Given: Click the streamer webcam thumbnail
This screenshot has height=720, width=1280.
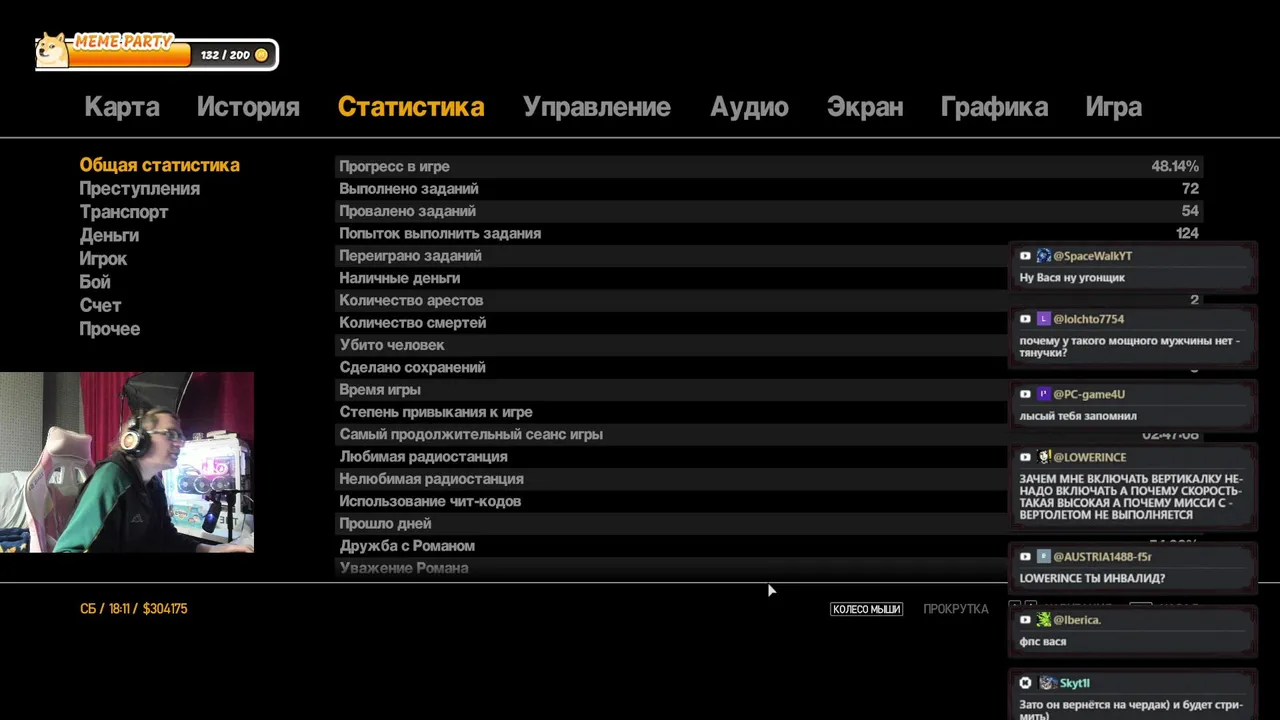Looking at the screenshot, I should [127, 462].
